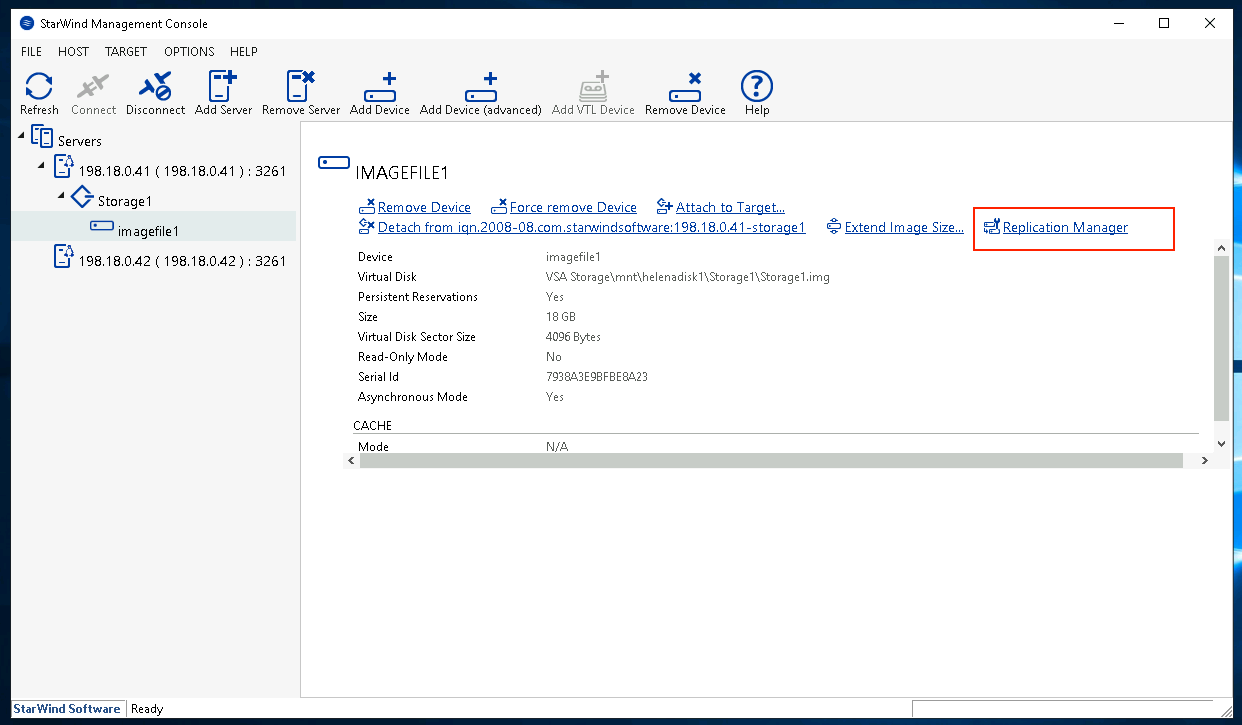Open the OPTIONS menu
The height and width of the screenshot is (725, 1242).
[189, 51]
